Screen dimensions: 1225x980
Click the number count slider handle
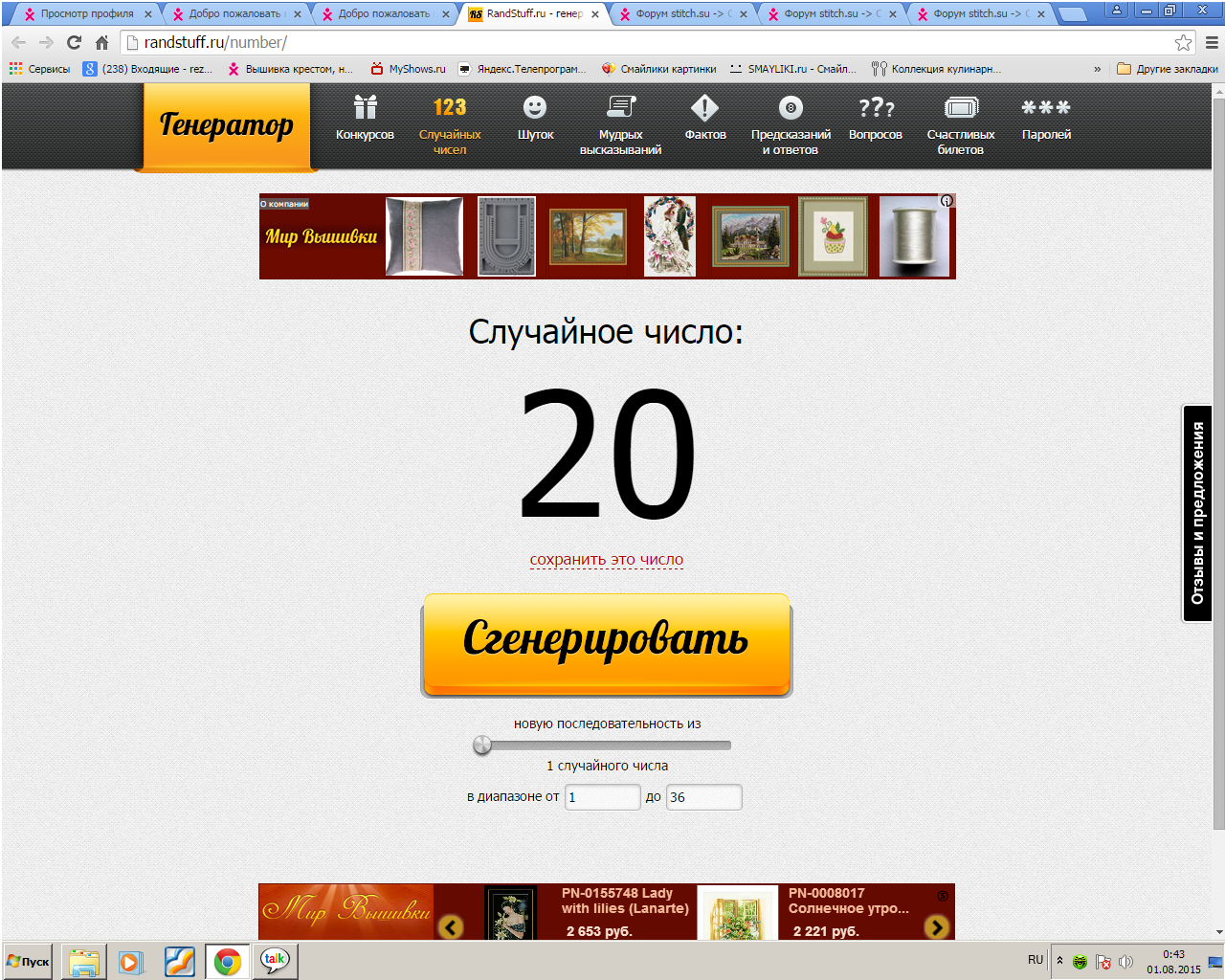[482, 746]
